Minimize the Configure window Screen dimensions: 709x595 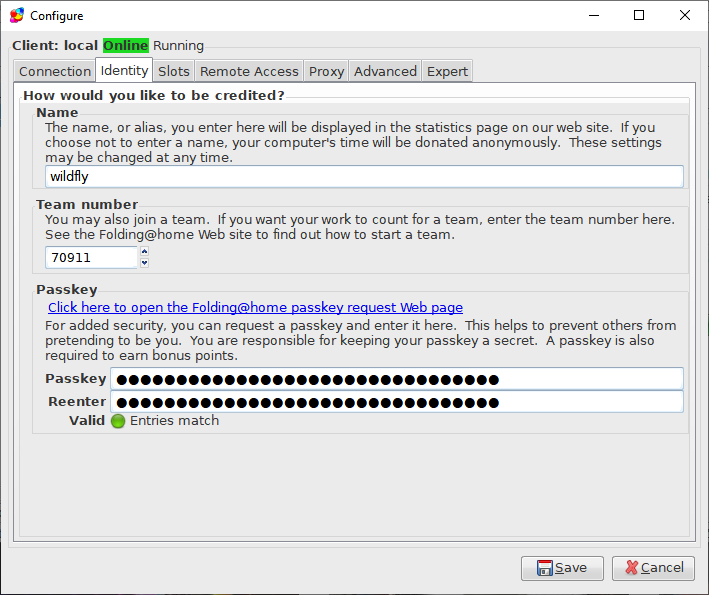pos(594,15)
